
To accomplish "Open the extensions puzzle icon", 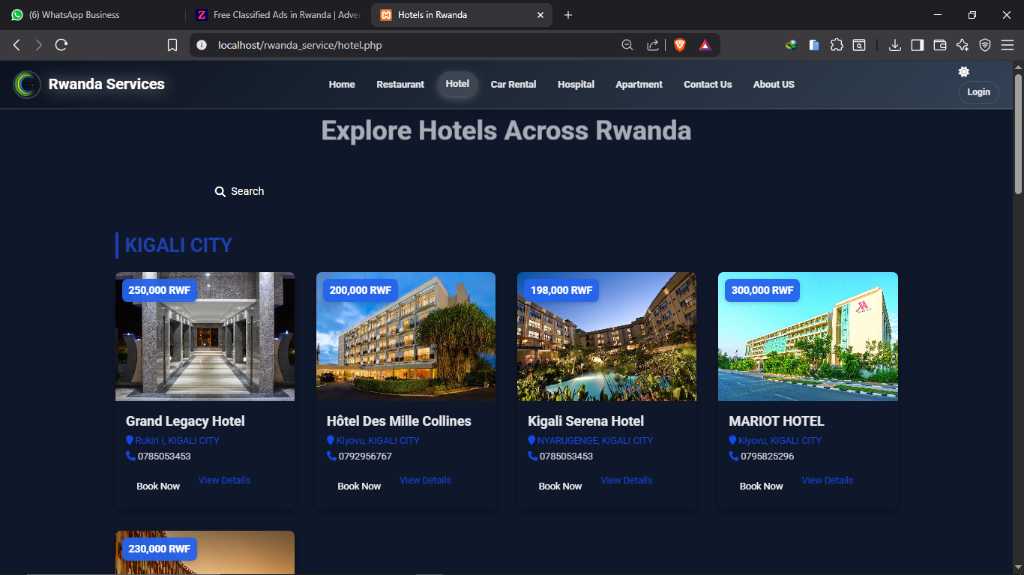I will coord(837,45).
